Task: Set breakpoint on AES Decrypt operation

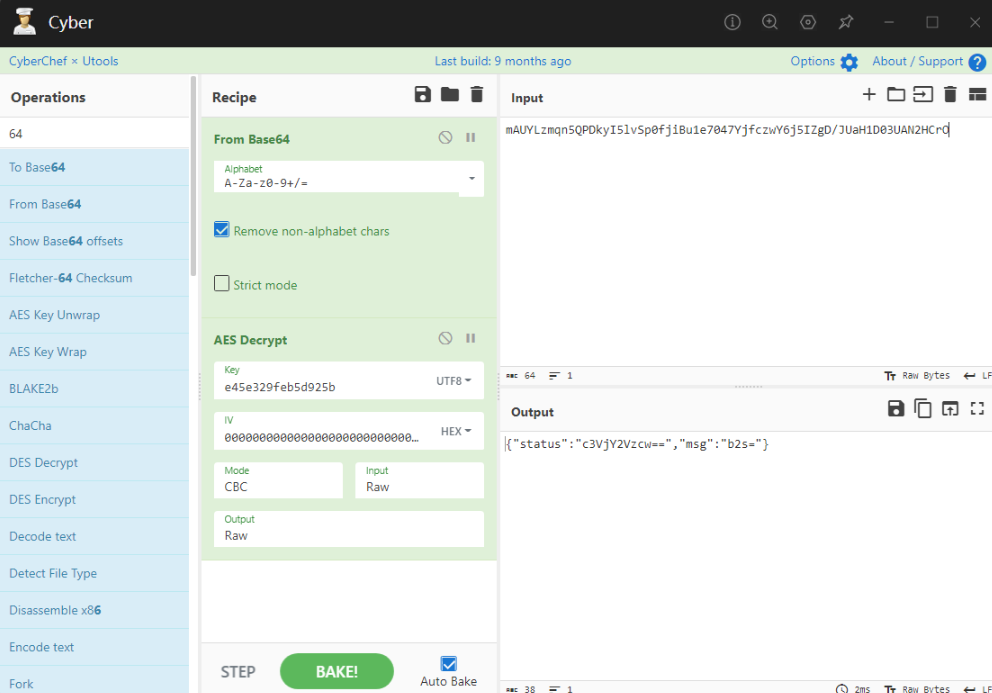Action: click(471, 338)
